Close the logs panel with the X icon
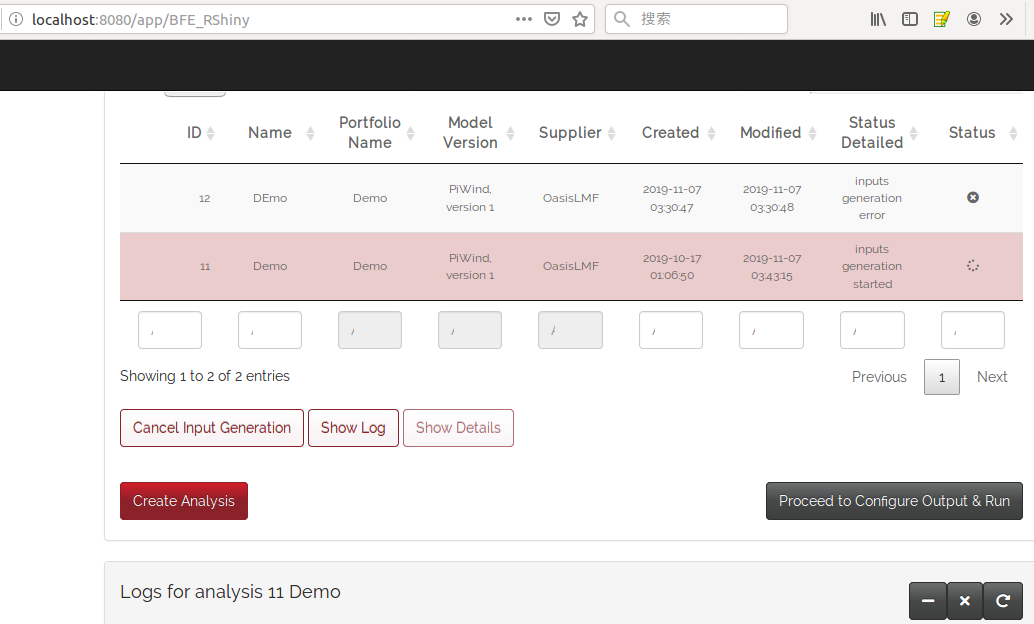1034x624 pixels. tap(964, 601)
